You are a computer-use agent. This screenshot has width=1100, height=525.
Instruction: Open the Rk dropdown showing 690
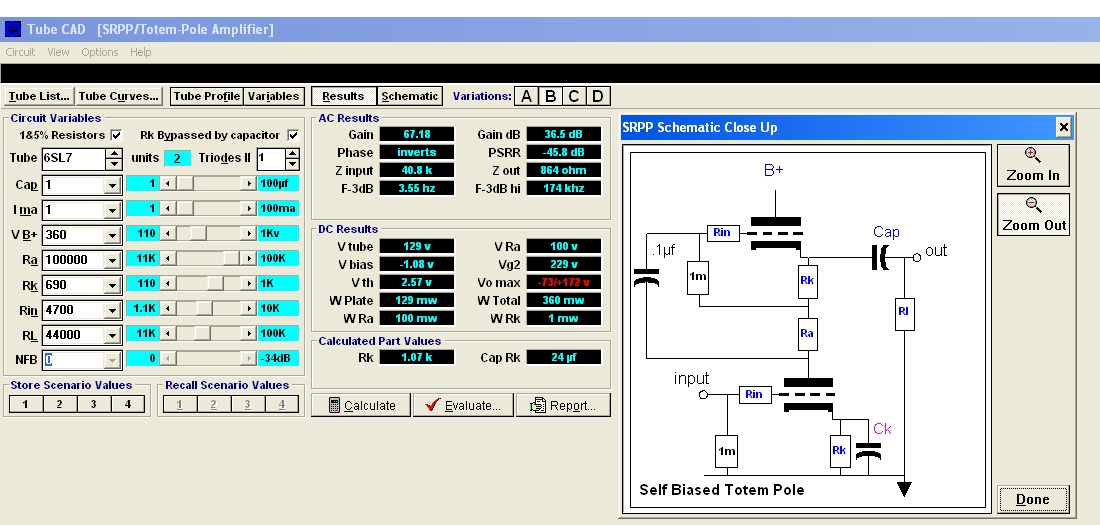(x=112, y=285)
